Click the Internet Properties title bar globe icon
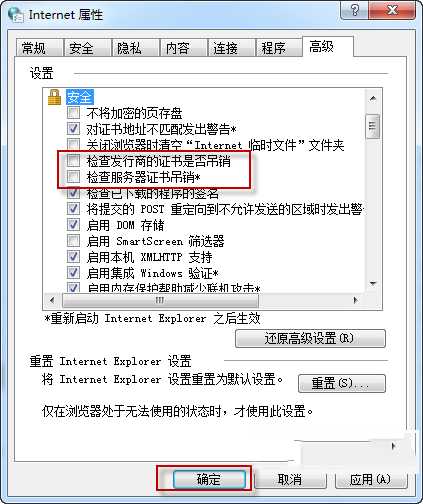Viewport: 423px width, 504px height. pyautogui.click(x=16, y=15)
